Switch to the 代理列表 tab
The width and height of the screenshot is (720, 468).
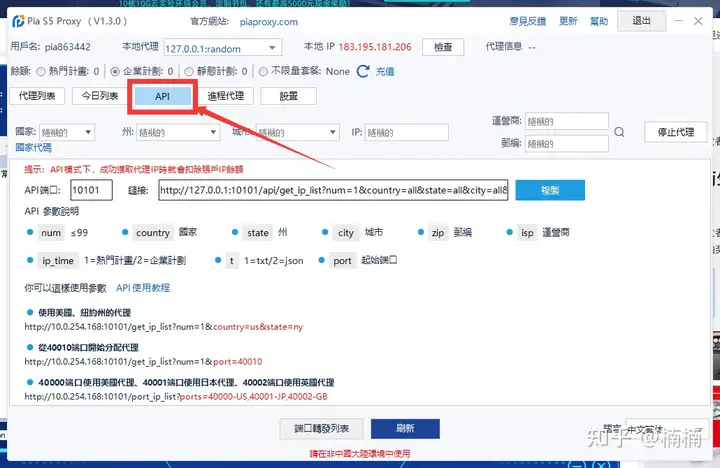37,96
